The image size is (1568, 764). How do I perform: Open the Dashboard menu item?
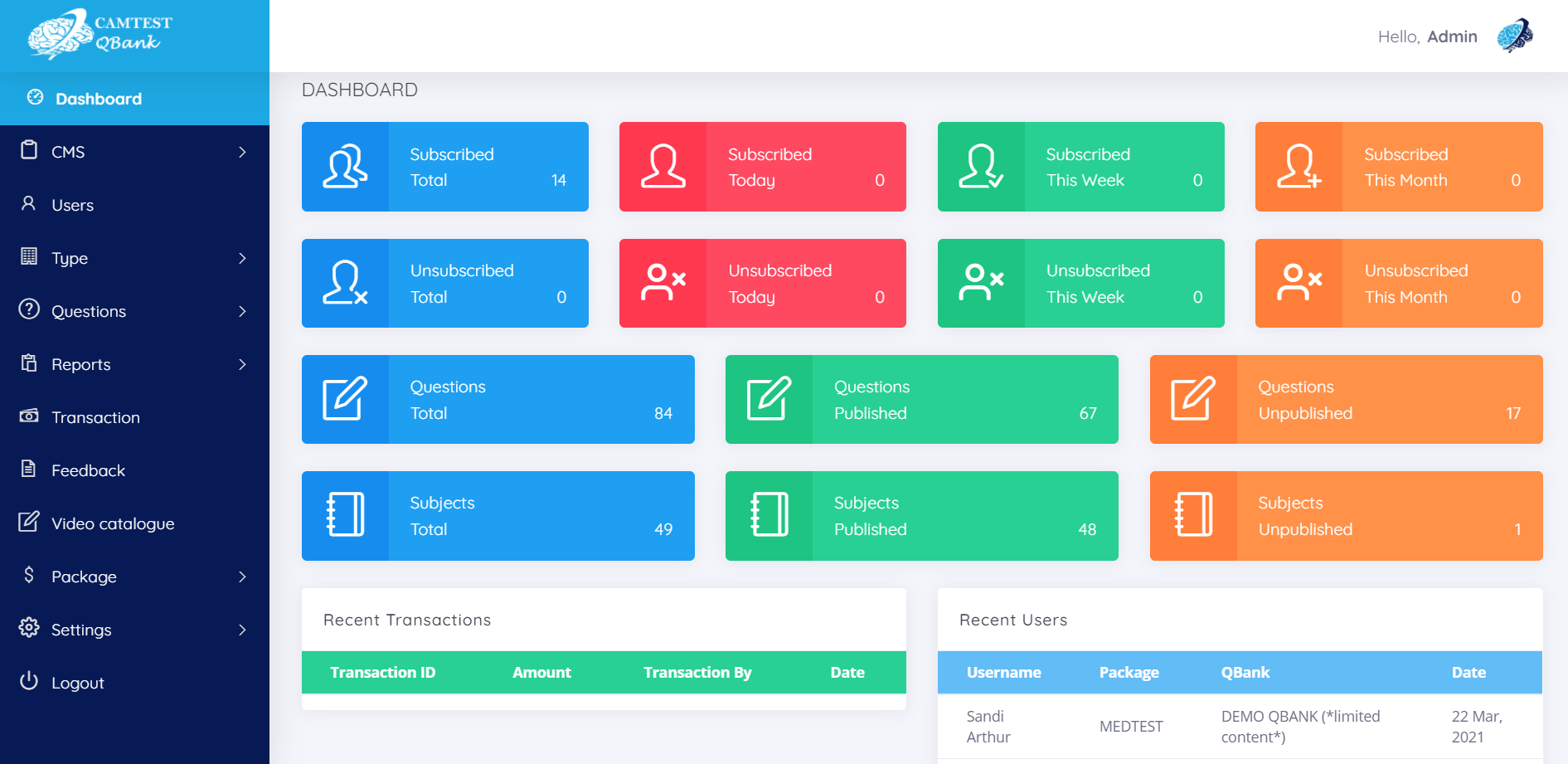(98, 99)
